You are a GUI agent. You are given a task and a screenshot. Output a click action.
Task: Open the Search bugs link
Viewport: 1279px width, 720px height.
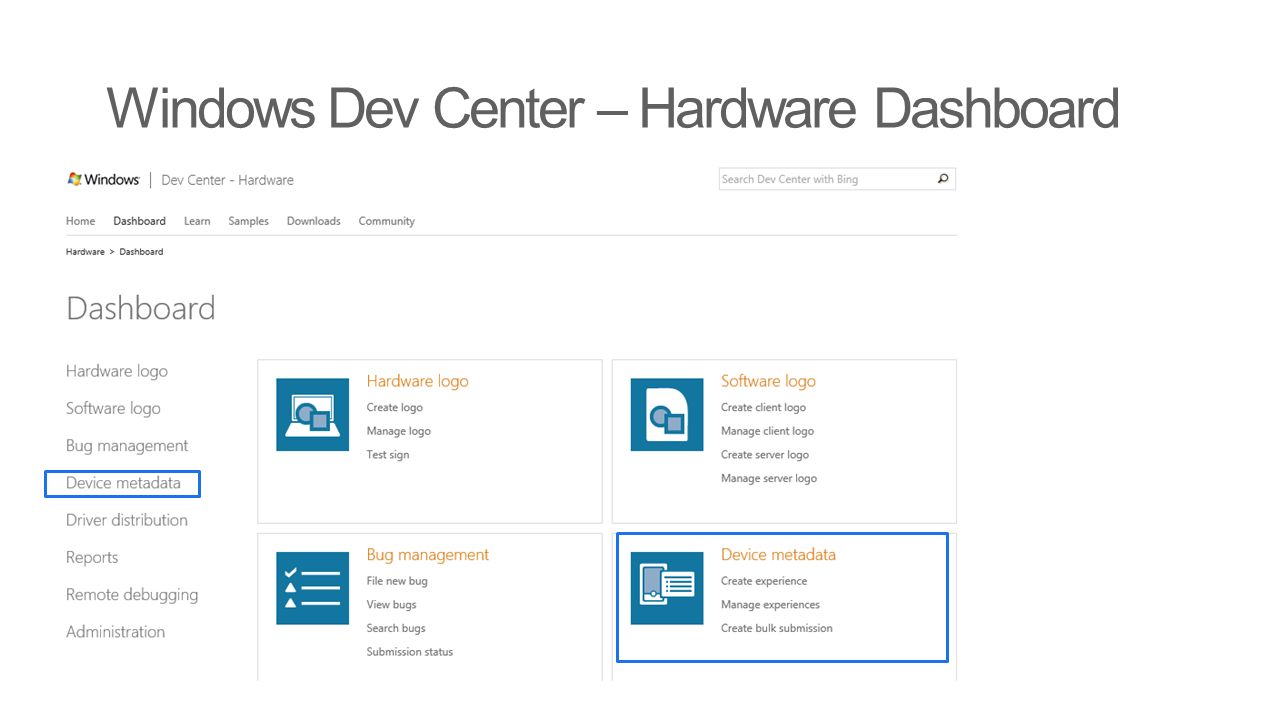tap(396, 628)
